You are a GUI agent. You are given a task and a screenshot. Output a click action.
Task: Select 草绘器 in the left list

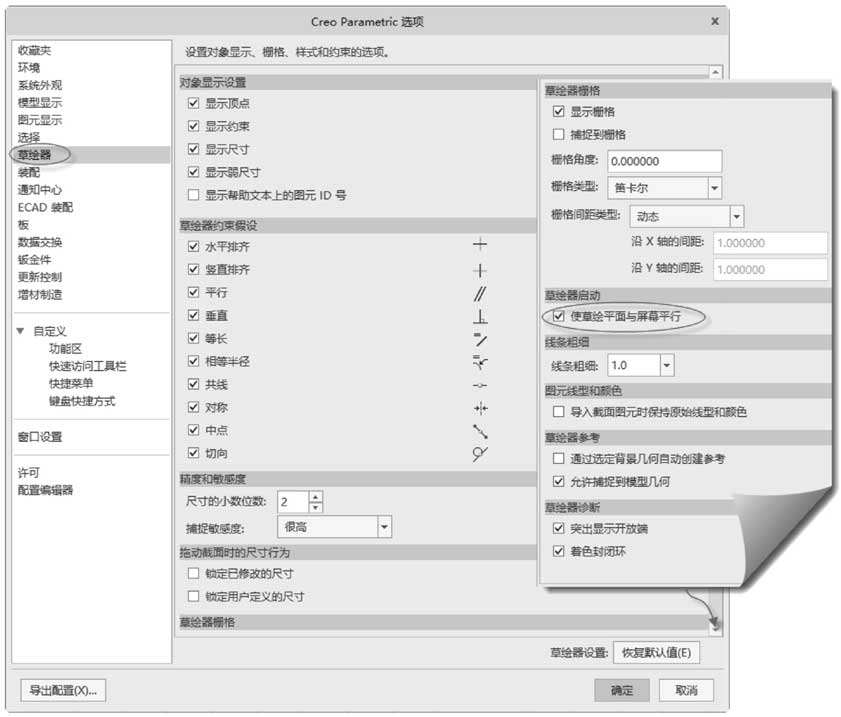pyautogui.click(x=35, y=155)
